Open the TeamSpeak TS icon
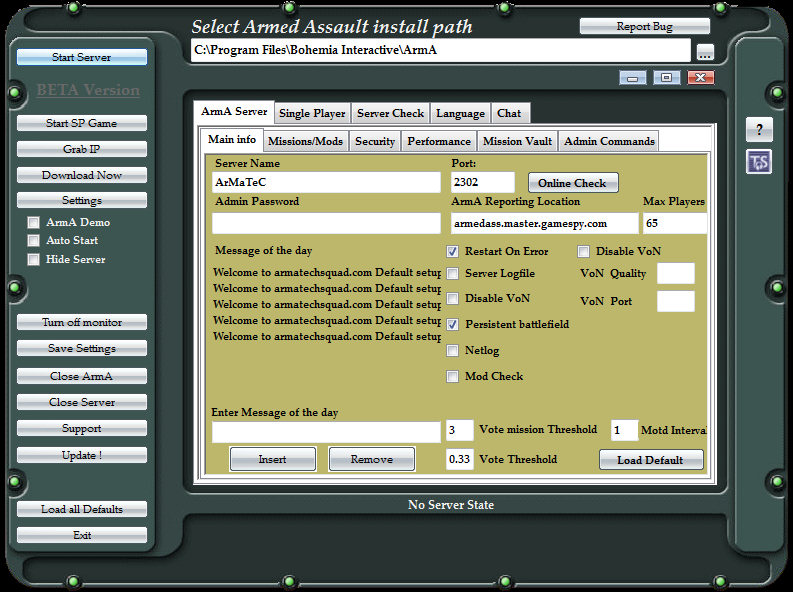The width and height of the screenshot is (793, 592). coord(759,162)
